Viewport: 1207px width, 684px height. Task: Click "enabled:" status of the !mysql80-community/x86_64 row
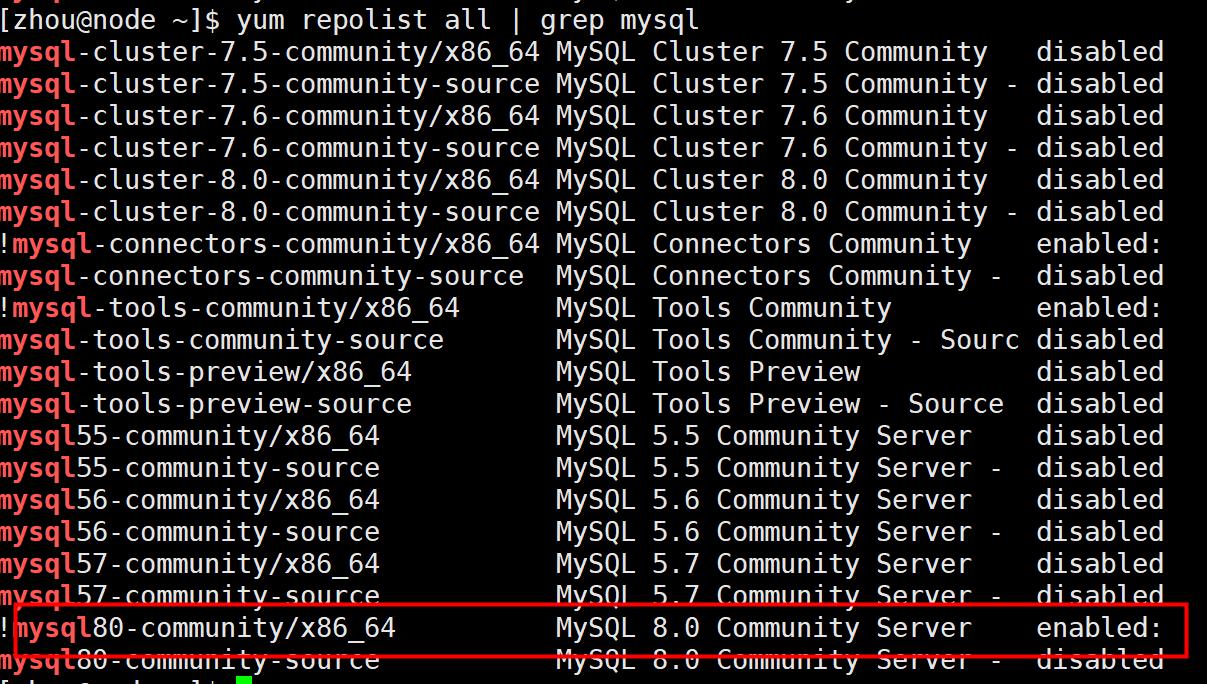(x=1100, y=628)
